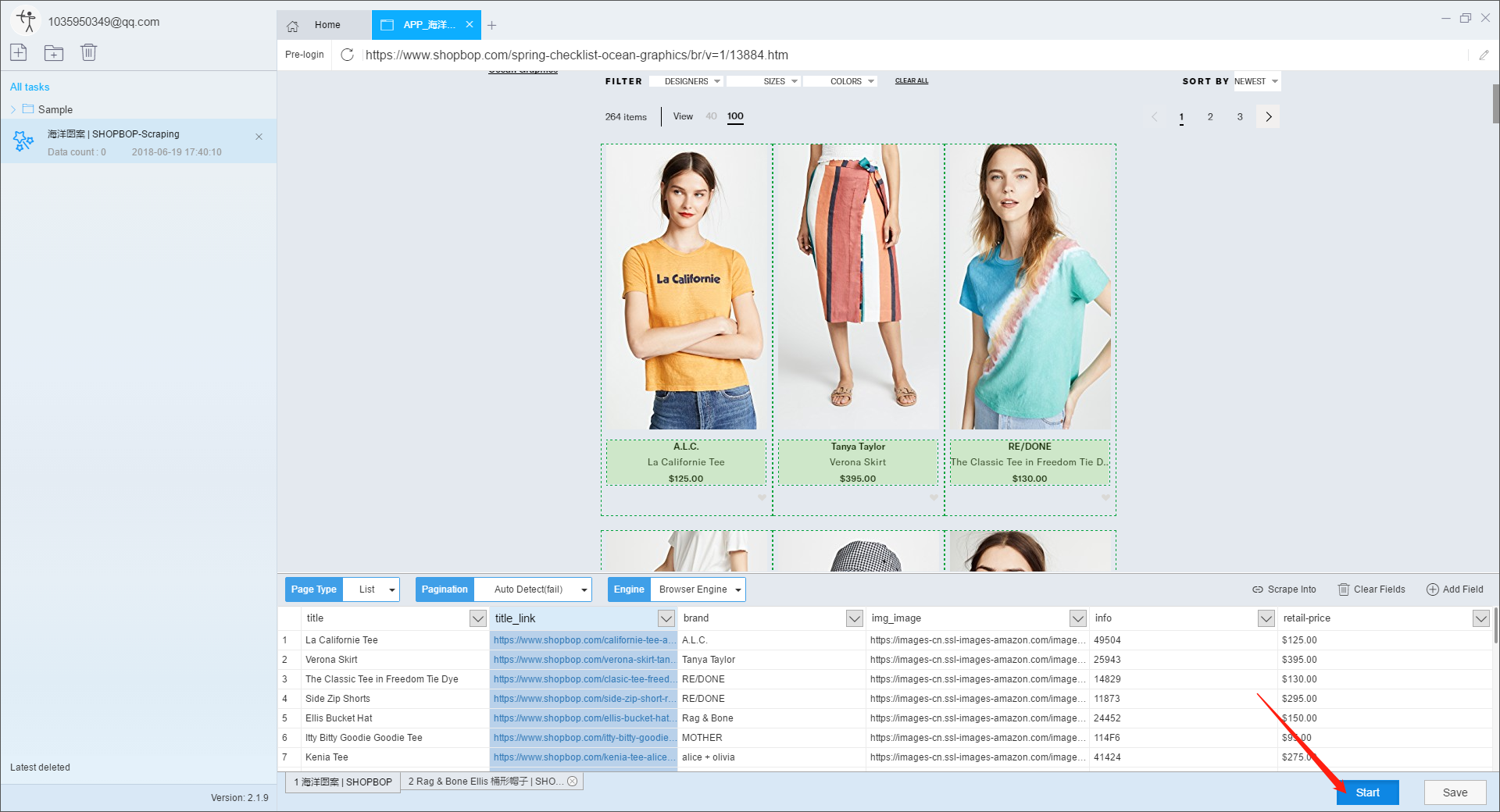This screenshot has height=812, width=1500.
Task: Favorite the Classic Tee heart icon
Action: pos(1105,498)
